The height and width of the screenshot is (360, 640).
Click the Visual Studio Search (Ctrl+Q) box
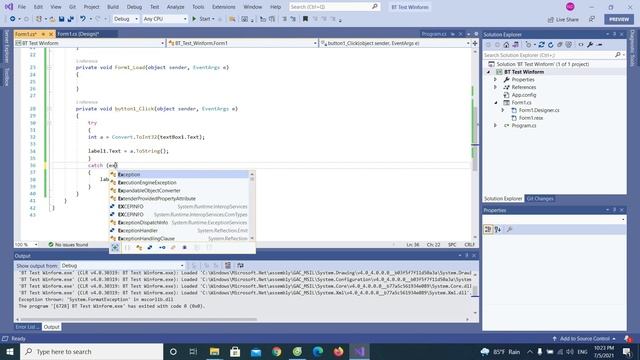click(x=334, y=7)
